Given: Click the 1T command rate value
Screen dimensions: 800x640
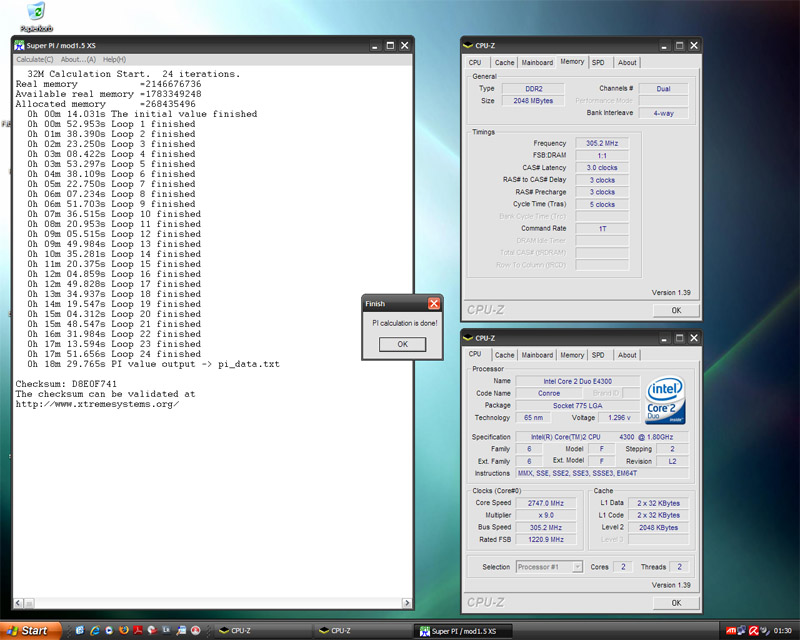Looking at the screenshot, I should (x=602, y=229).
